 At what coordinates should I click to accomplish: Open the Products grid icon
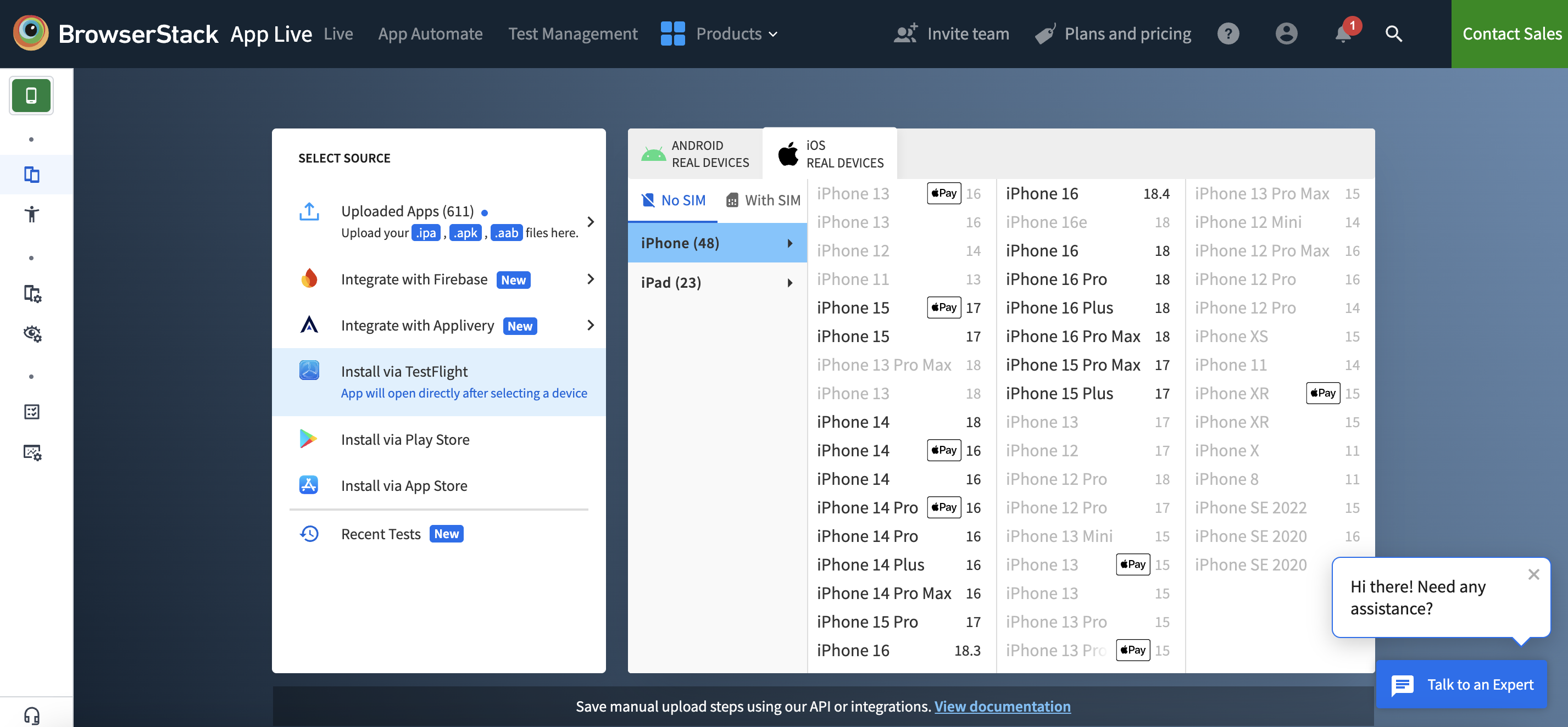(672, 33)
